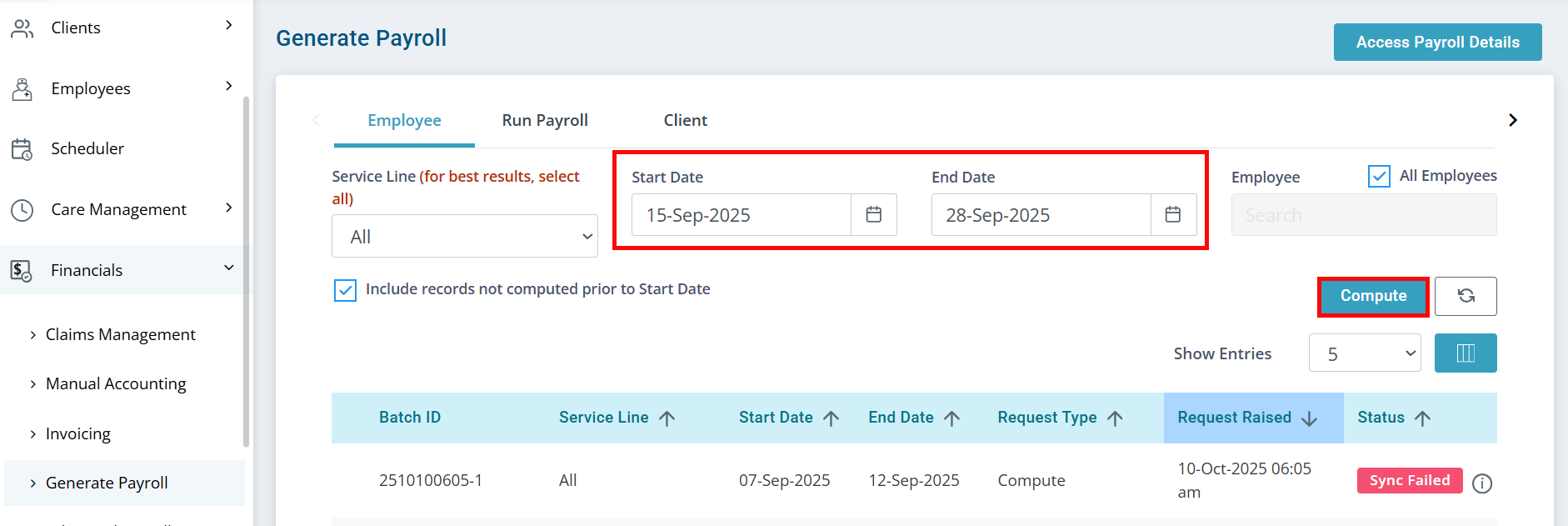Open the End Date calendar picker
Screen dimensions: 1568x526
point(1172,215)
